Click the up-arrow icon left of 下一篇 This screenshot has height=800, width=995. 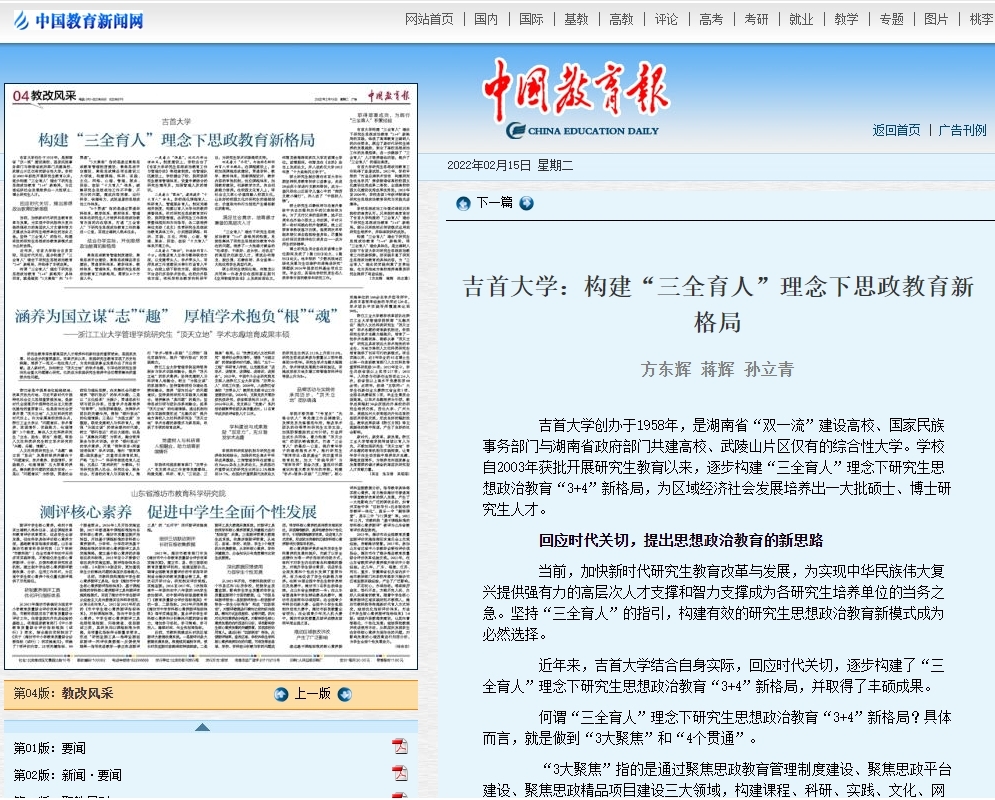[x=463, y=203]
